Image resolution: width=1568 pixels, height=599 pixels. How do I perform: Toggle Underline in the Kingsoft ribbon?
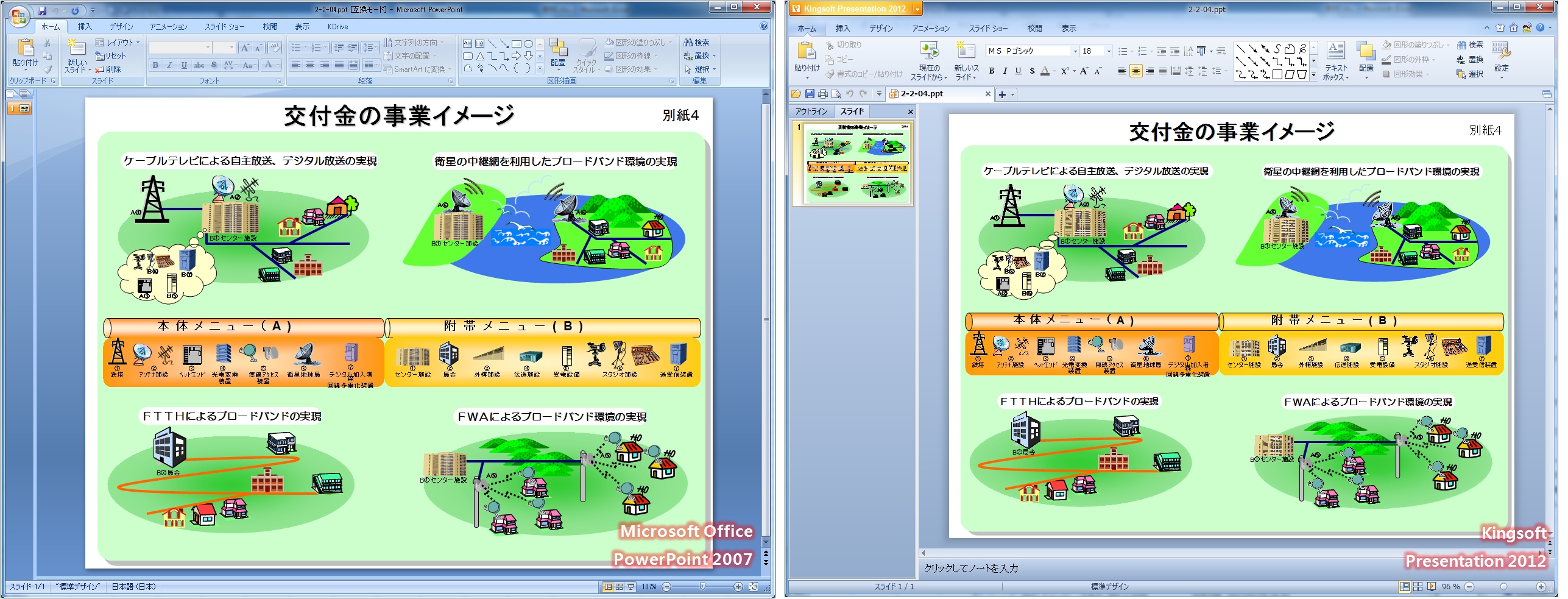[x=1019, y=71]
